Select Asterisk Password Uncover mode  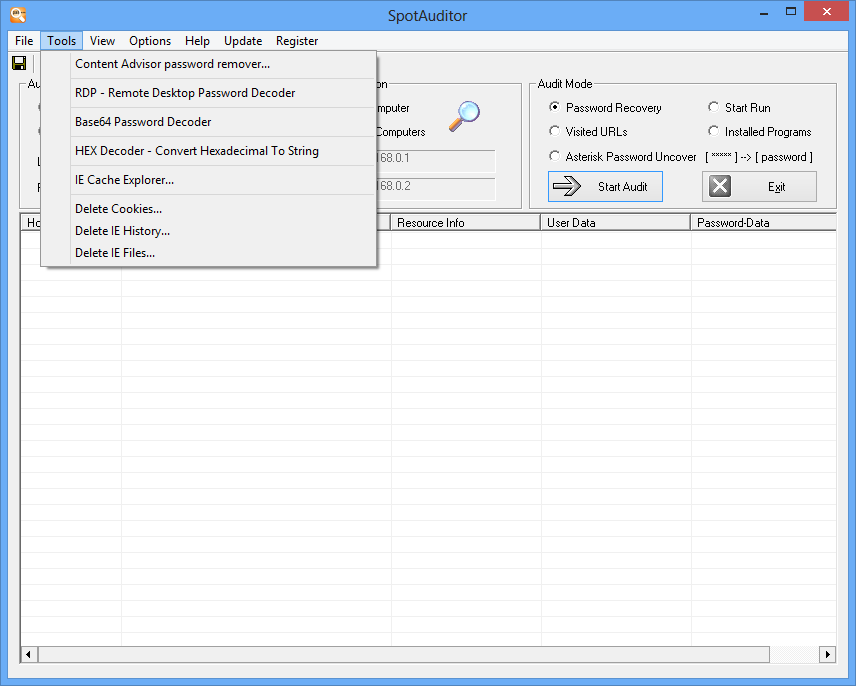(x=623, y=157)
